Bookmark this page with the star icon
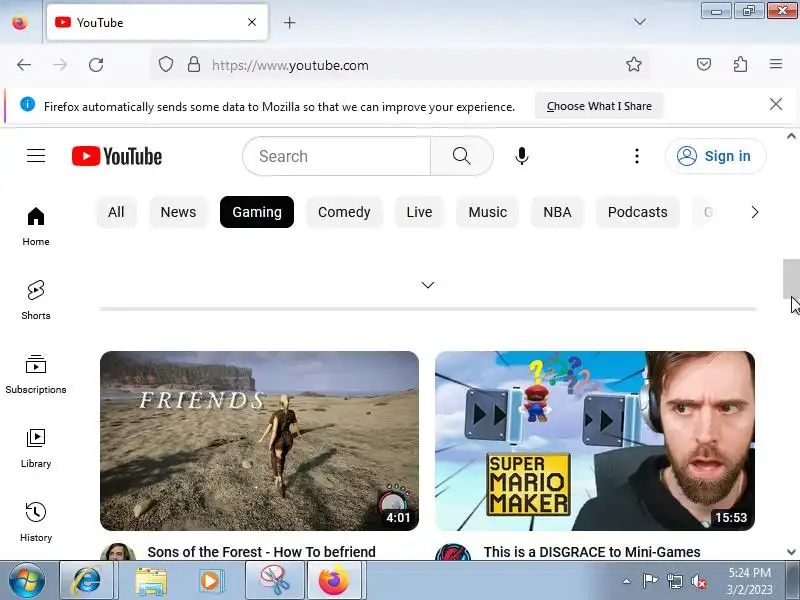The height and width of the screenshot is (600, 800). coord(634,64)
